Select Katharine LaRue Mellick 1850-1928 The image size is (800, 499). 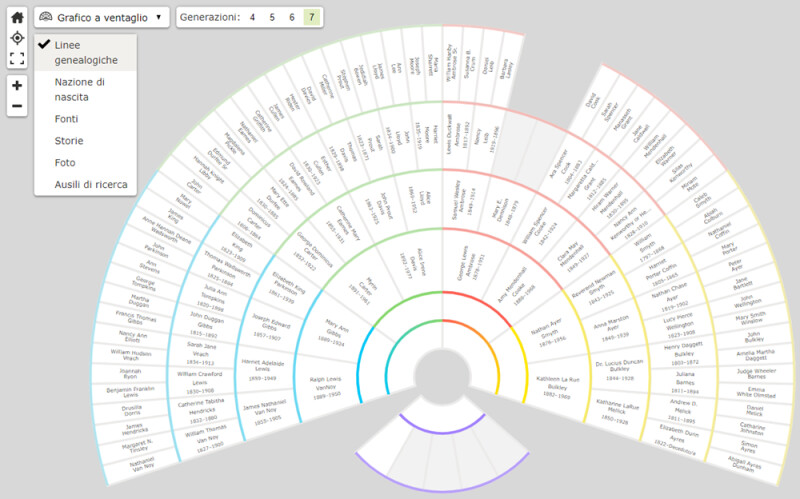point(617,412)
